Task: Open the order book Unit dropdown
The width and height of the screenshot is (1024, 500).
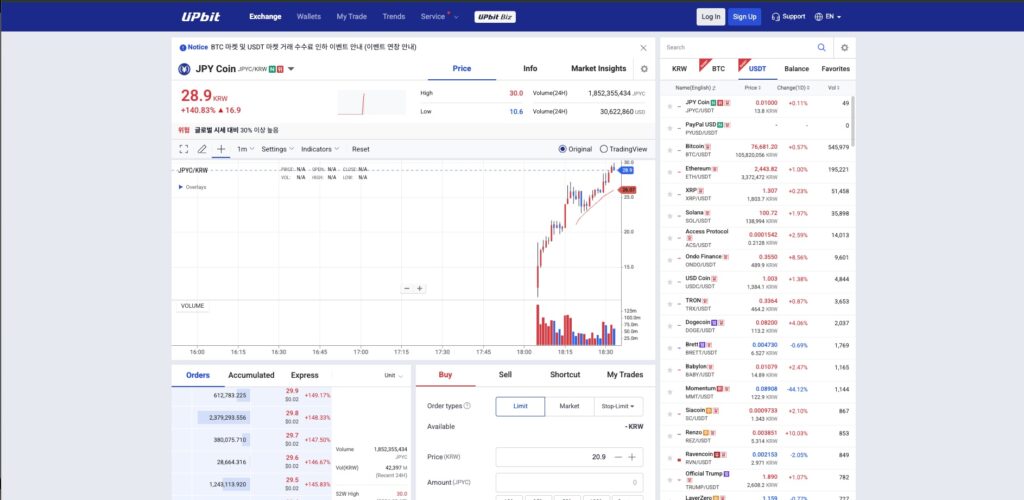Action: click(x=394, y=376)
